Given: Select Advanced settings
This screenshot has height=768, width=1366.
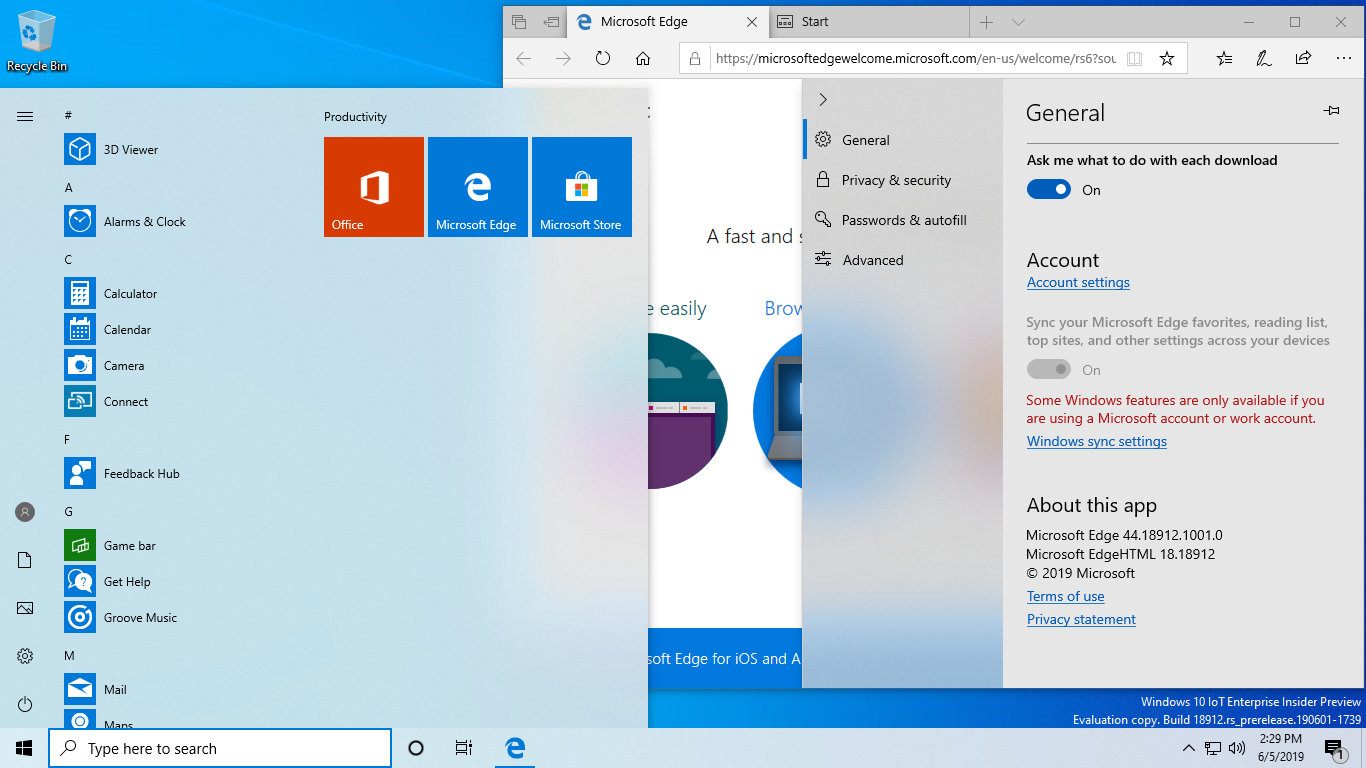Looking at the screenshot, I should (x=902, y=260).
